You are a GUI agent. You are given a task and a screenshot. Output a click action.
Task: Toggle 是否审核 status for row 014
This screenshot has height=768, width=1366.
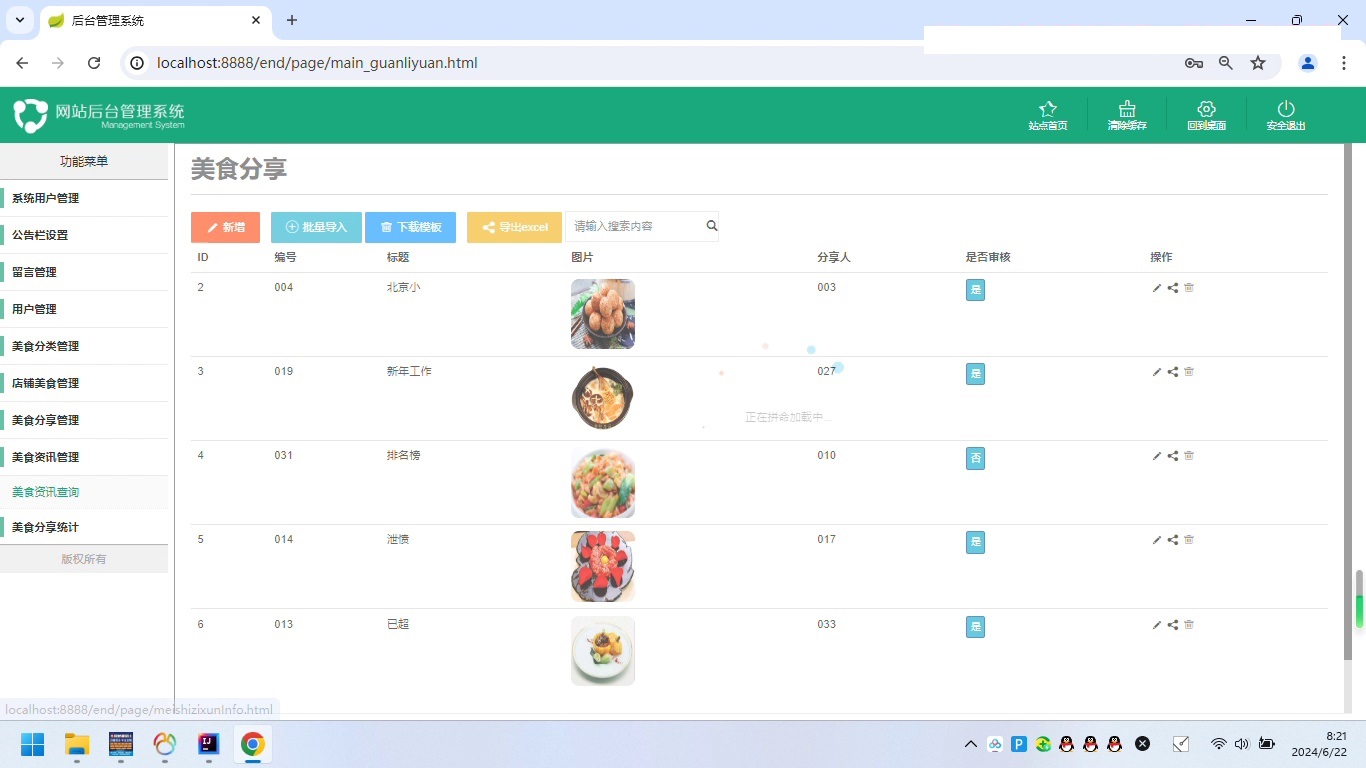point(975,542)
